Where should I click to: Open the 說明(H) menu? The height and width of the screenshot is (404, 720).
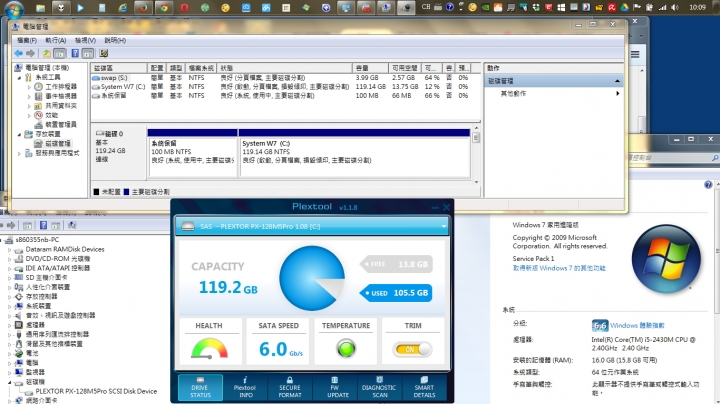click(x=115, y=40)
